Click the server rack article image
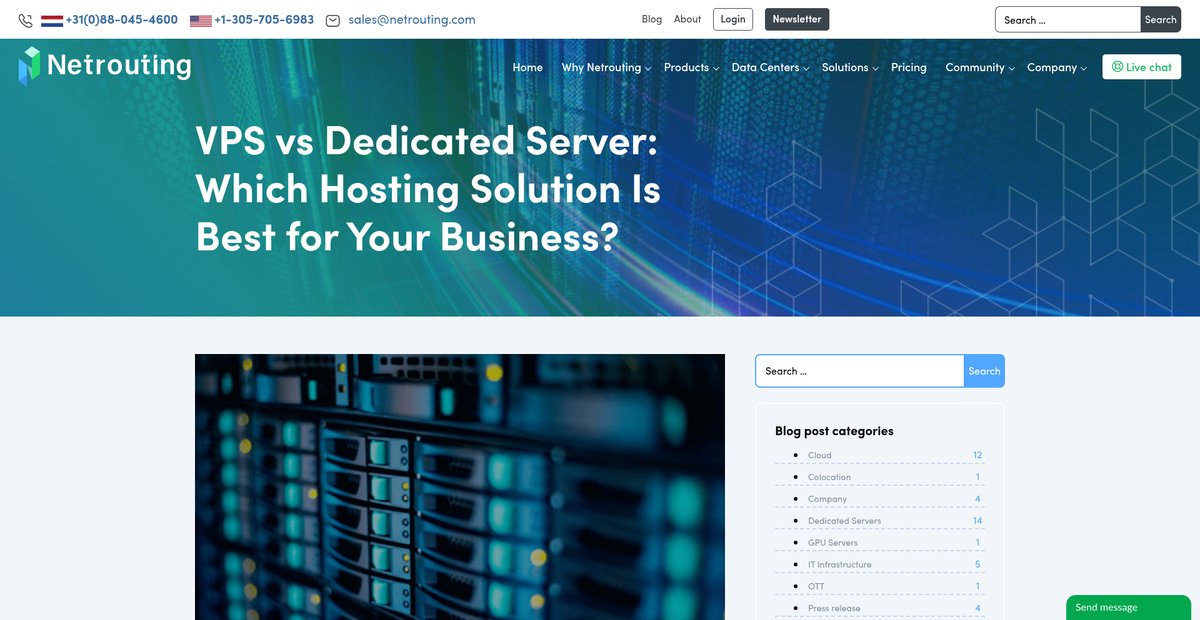This screenshot has width=1200, height=620. pos(460,487)
